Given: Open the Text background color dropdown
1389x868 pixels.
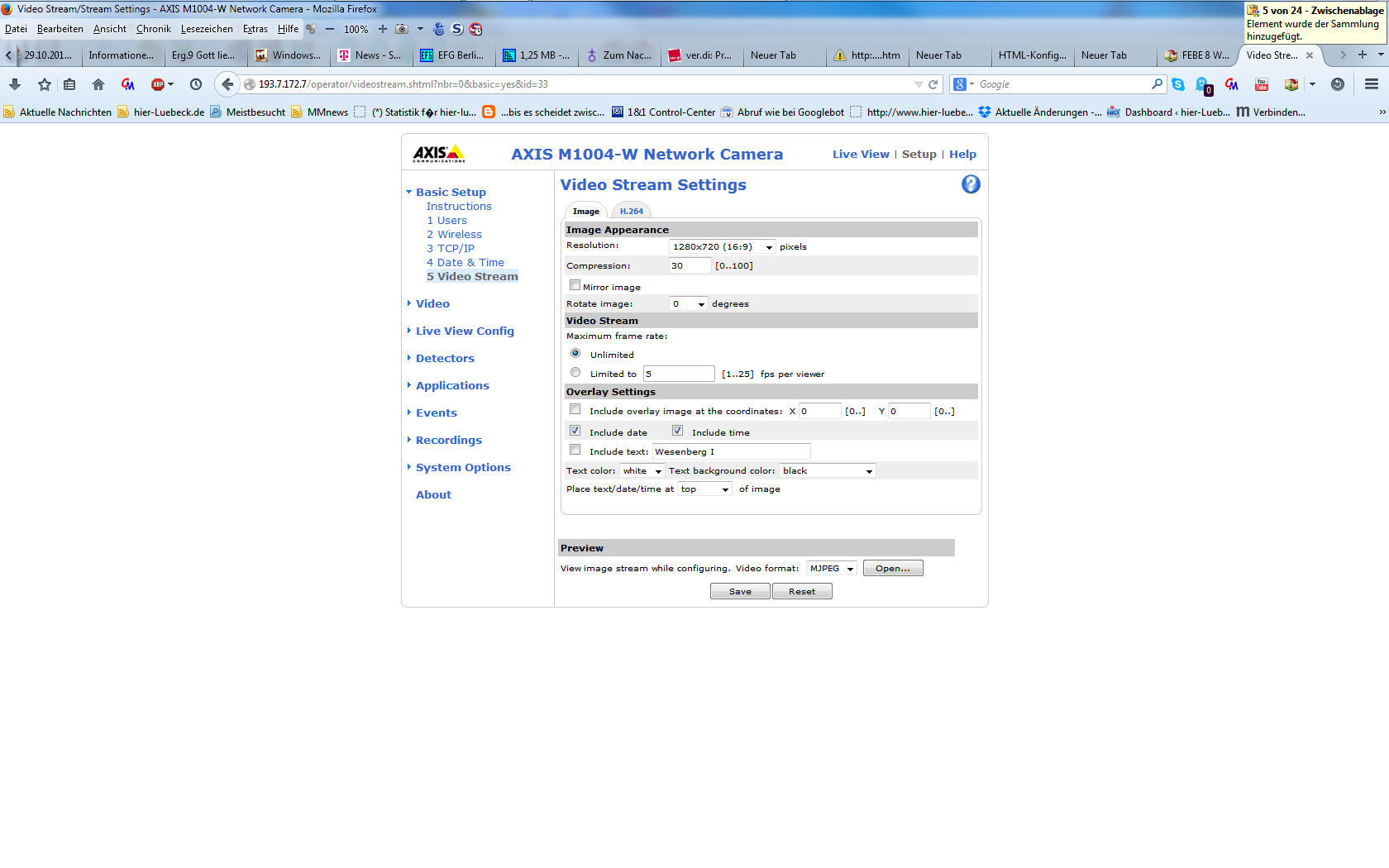Looking at the screenshot, I should coord(827,470).
